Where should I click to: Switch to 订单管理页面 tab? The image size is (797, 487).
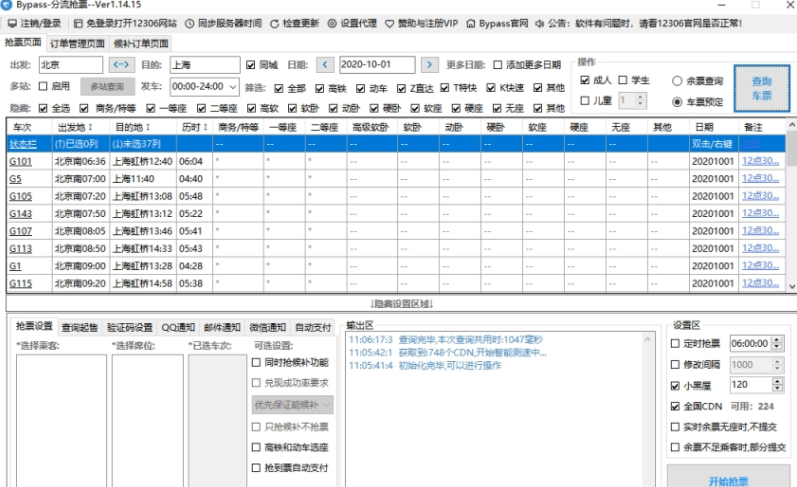point(77,44)
